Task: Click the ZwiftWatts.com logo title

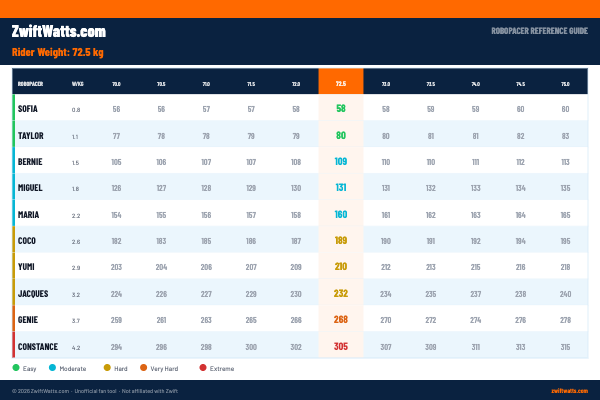Action: (59, 31)
